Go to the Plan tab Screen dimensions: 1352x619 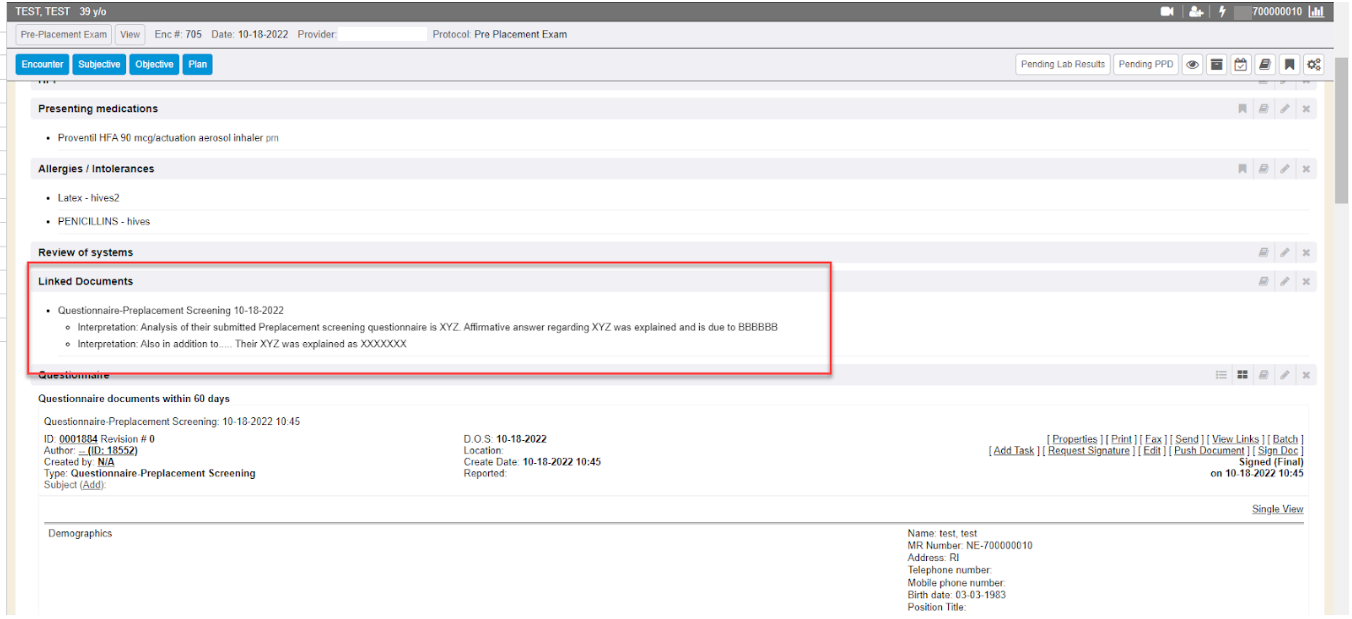(198, 64)
